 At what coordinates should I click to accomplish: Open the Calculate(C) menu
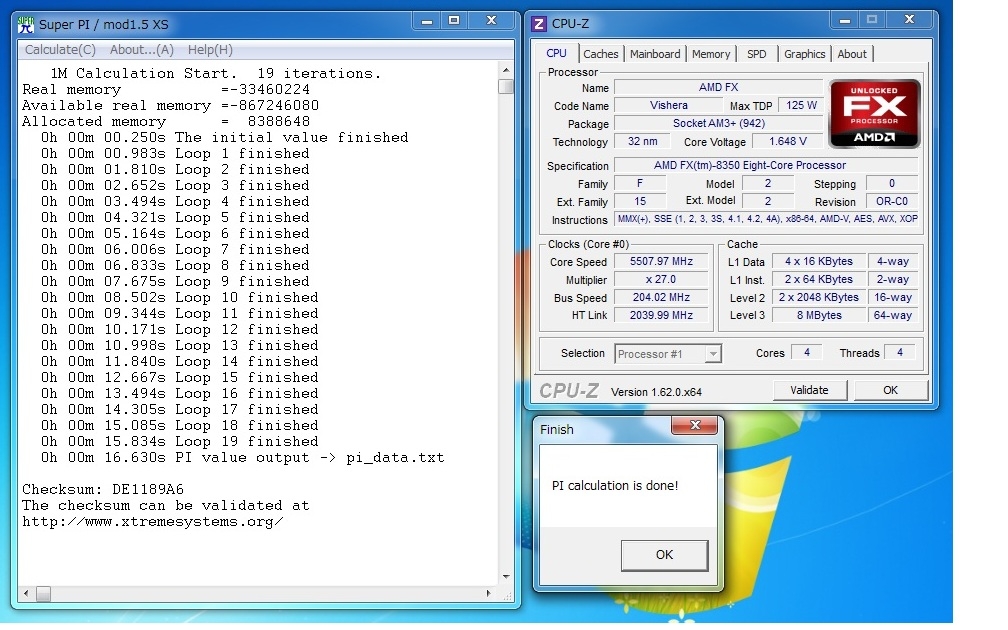[x=60, y=50]
